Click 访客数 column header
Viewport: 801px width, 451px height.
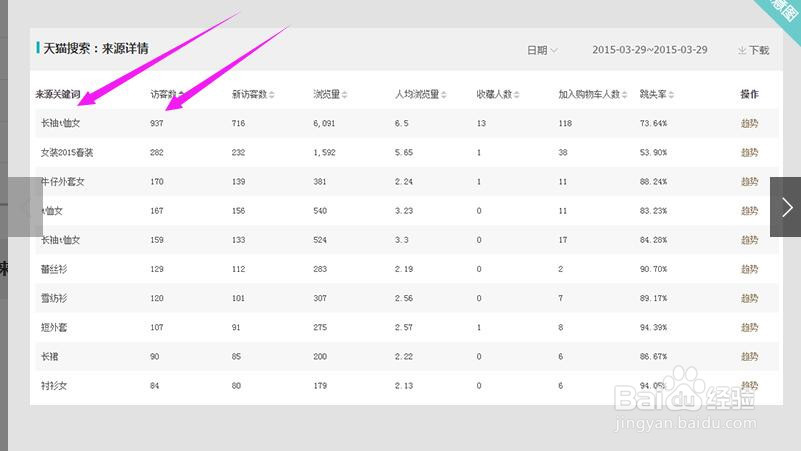click(x=163, y=94)
